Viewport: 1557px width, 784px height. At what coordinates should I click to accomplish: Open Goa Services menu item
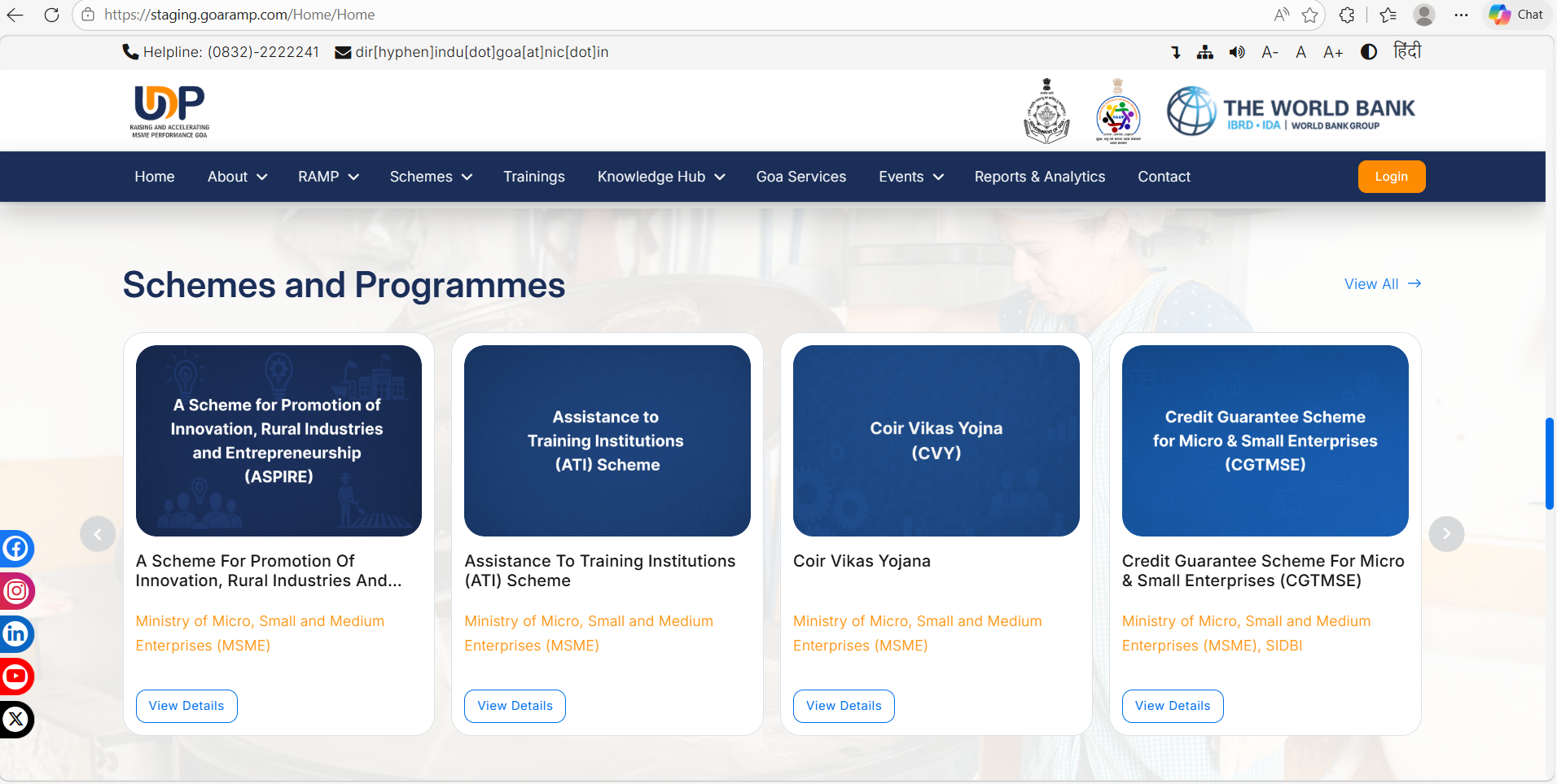[801, 177]
